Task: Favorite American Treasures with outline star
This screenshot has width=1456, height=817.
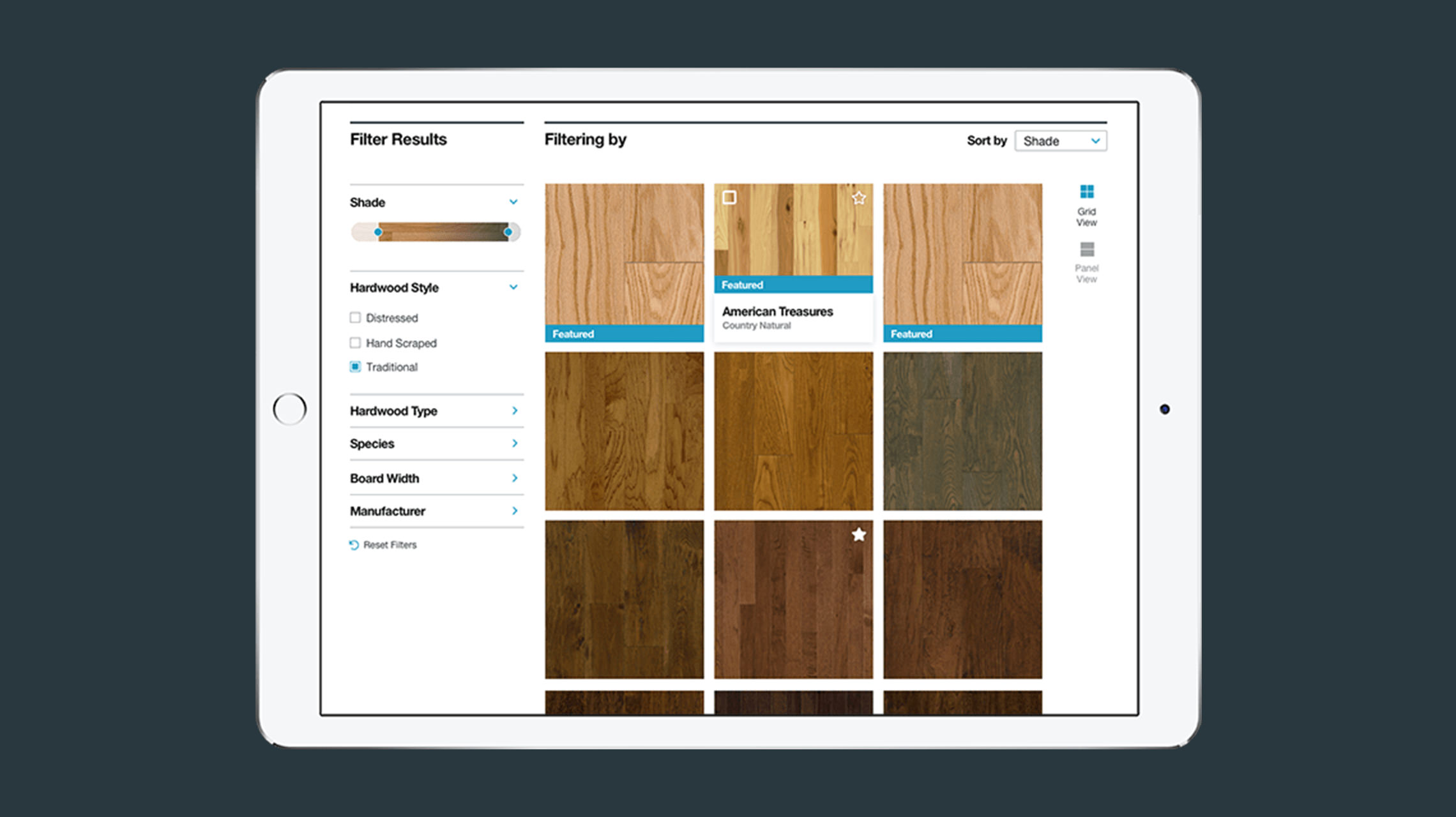Action: point(859,198)
